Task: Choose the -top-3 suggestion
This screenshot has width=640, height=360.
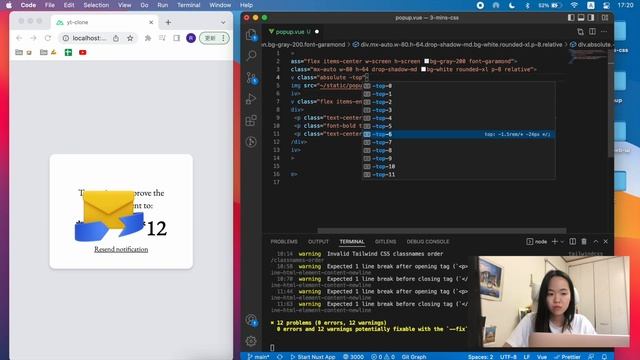Action: click(458, 110)
